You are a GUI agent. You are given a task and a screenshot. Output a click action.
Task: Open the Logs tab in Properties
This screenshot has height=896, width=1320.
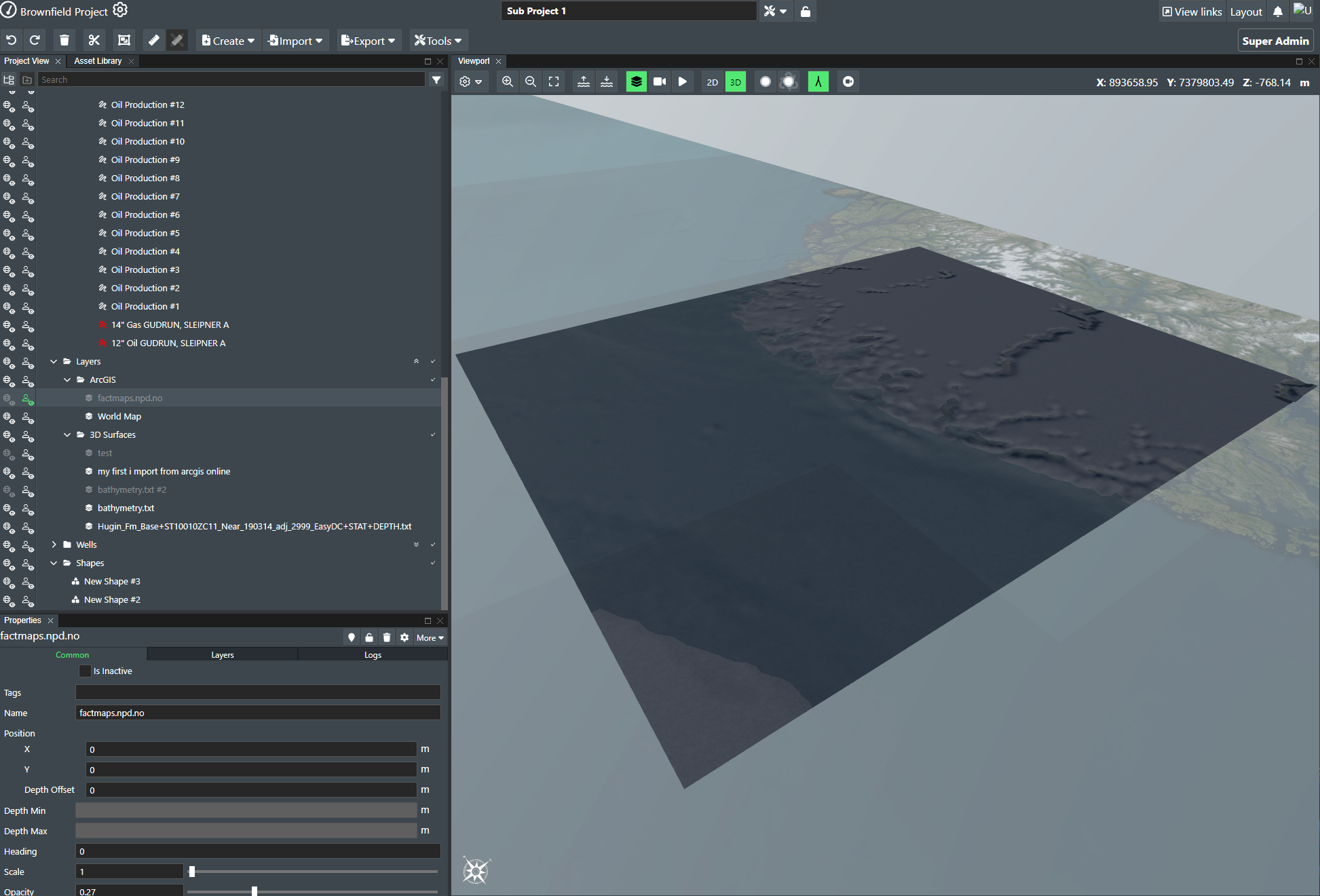(x=373, y=655)
